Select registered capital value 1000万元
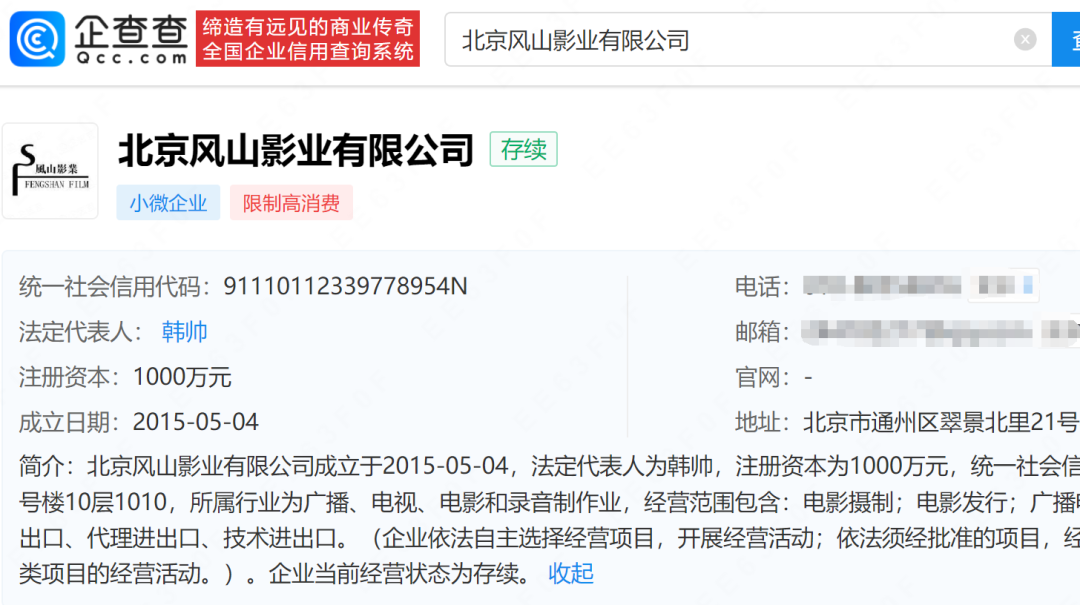1080x605 pixels. pos(182,378)
